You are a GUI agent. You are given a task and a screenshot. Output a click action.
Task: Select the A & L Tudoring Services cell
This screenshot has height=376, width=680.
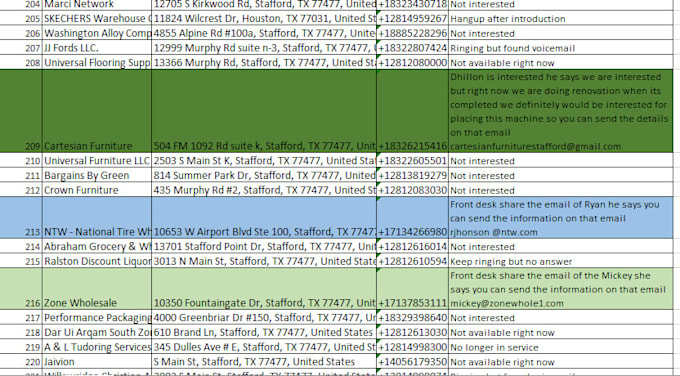click(97, 347)
